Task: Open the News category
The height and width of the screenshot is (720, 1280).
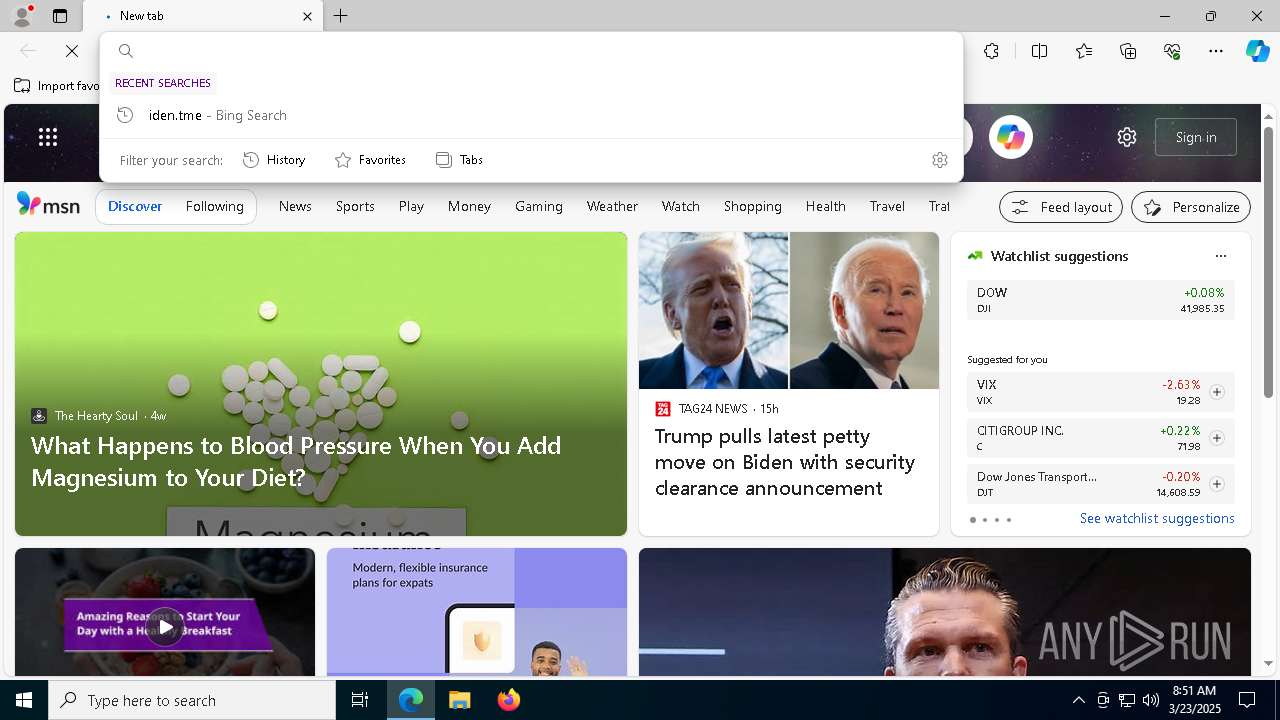Action: [295, 206]
